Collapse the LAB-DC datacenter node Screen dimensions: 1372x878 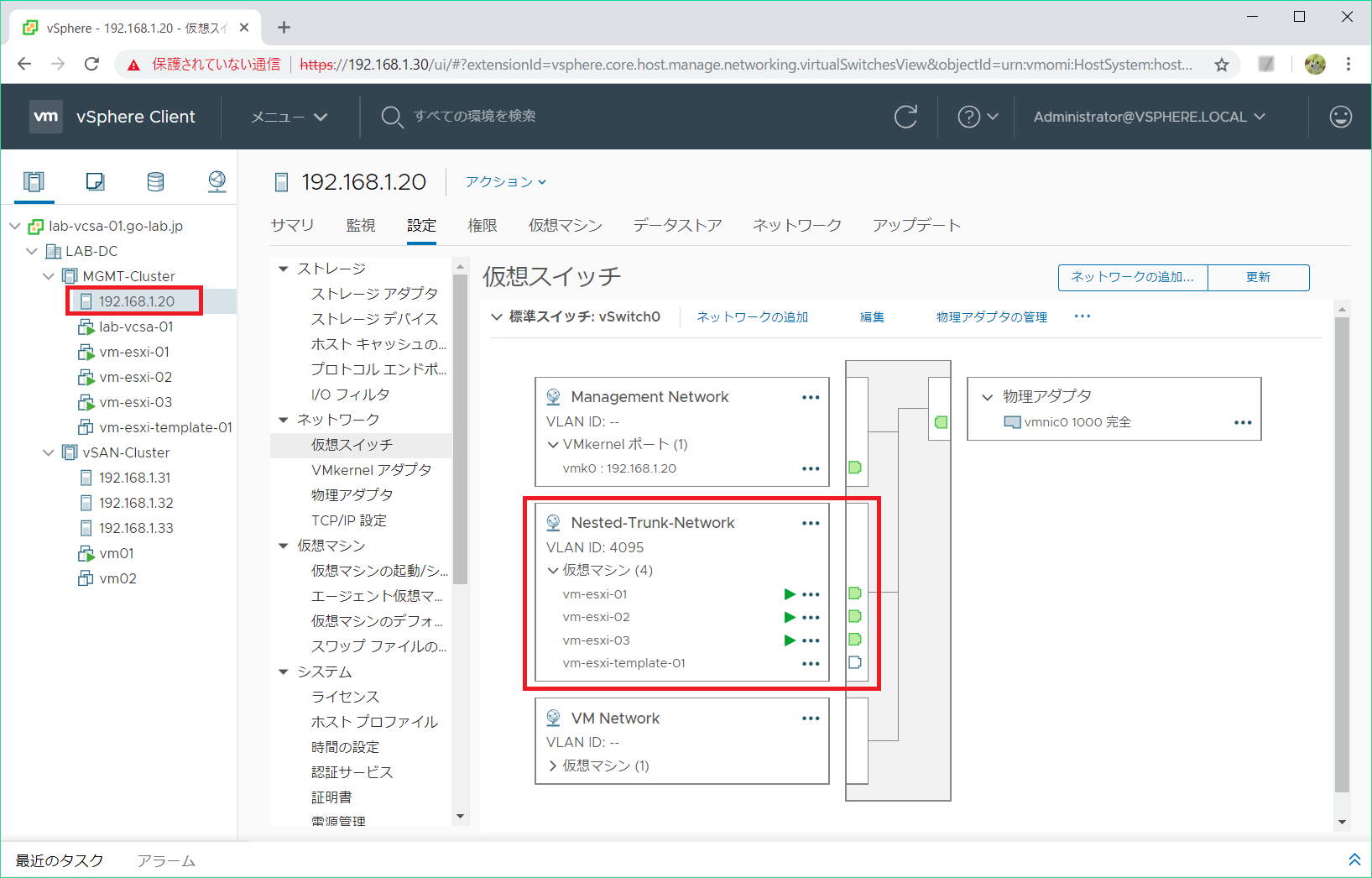click(x=32, y=251)
